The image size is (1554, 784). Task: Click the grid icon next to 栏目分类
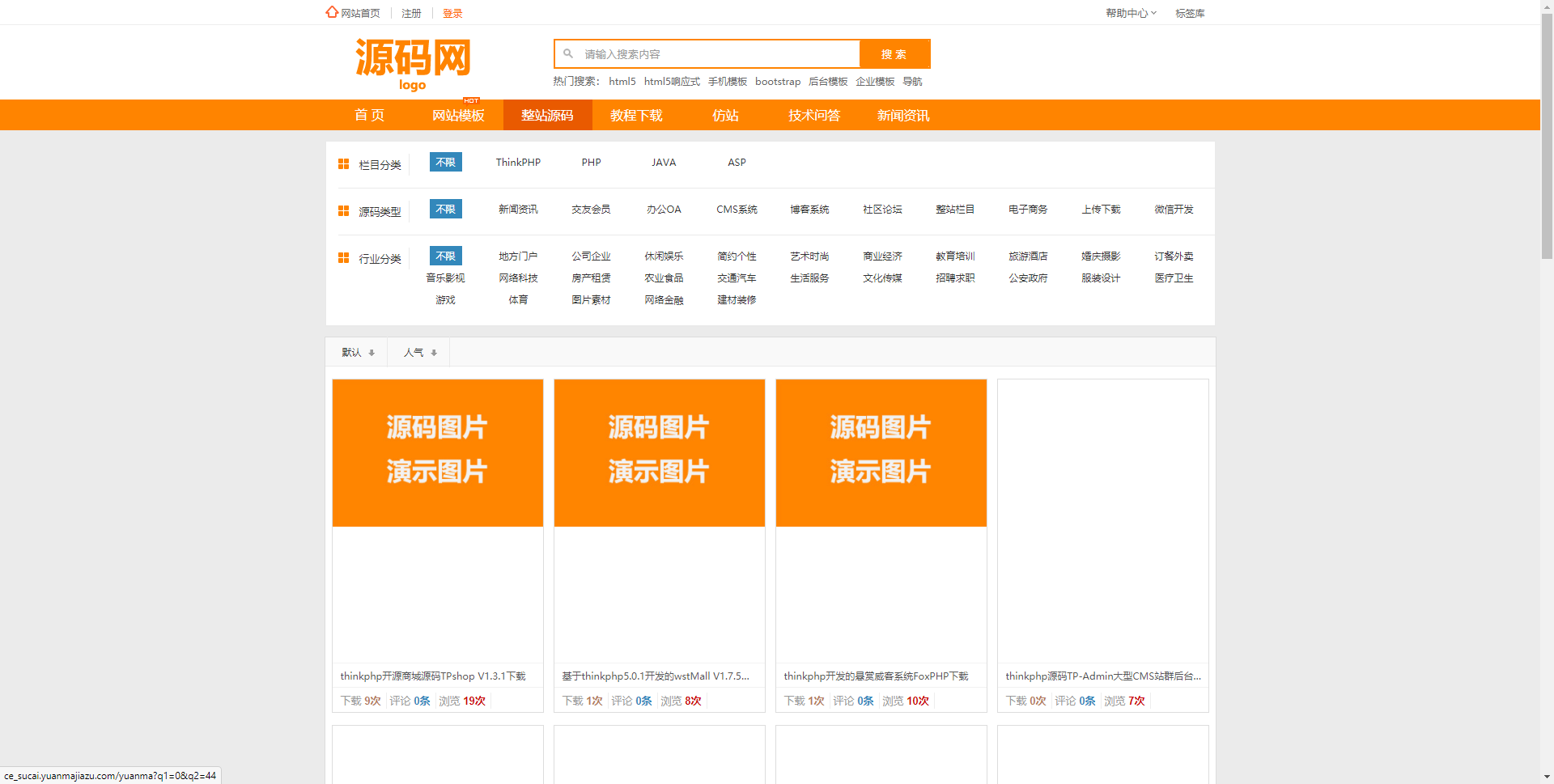click(343, 164)
